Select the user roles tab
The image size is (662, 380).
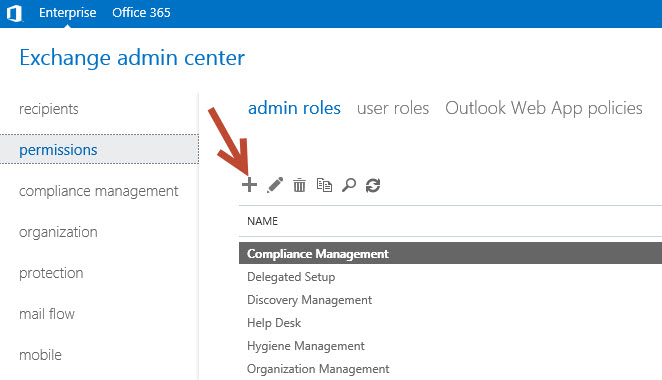point(393,108)
